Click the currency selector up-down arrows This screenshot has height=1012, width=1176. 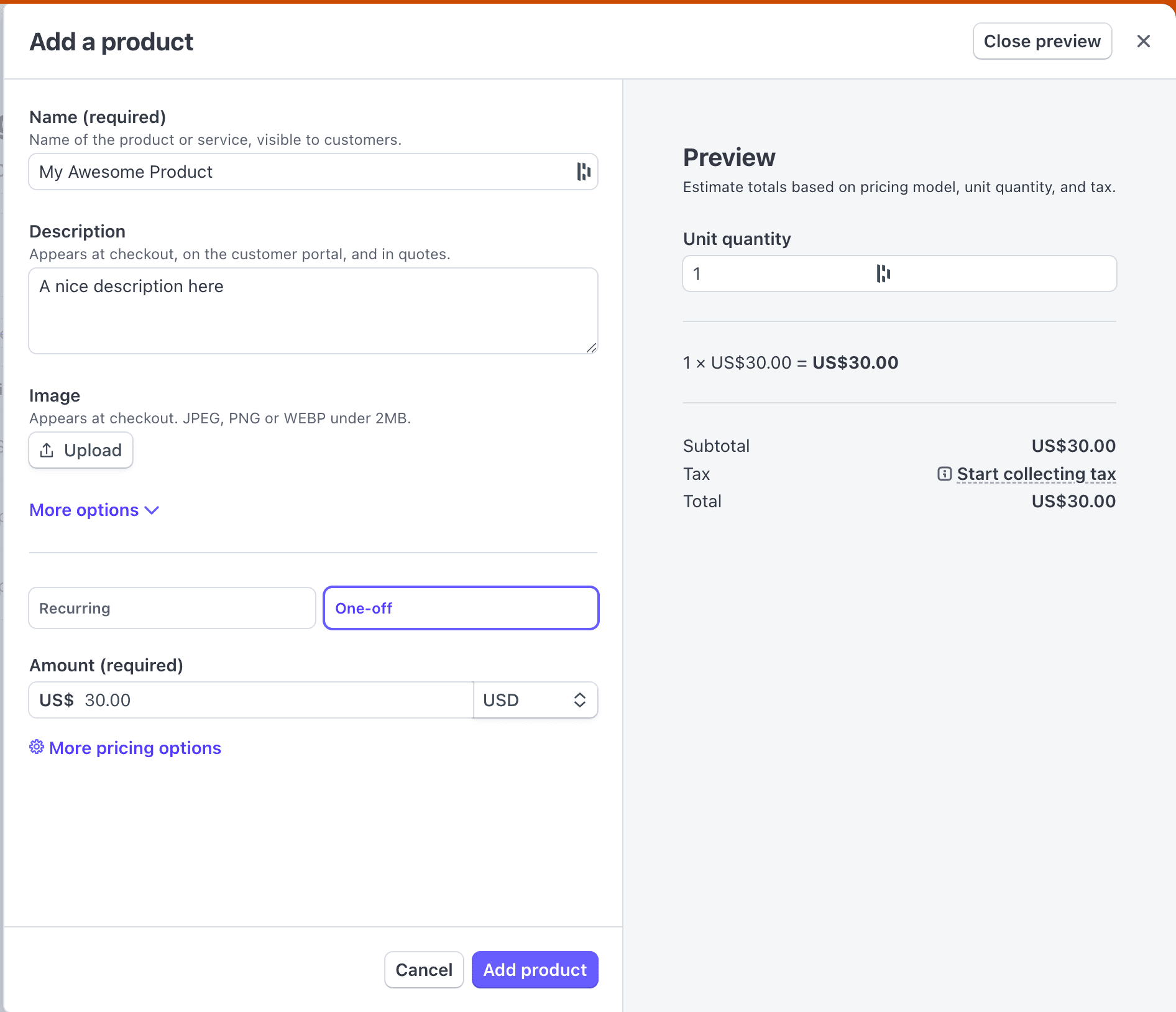point(579,700)
